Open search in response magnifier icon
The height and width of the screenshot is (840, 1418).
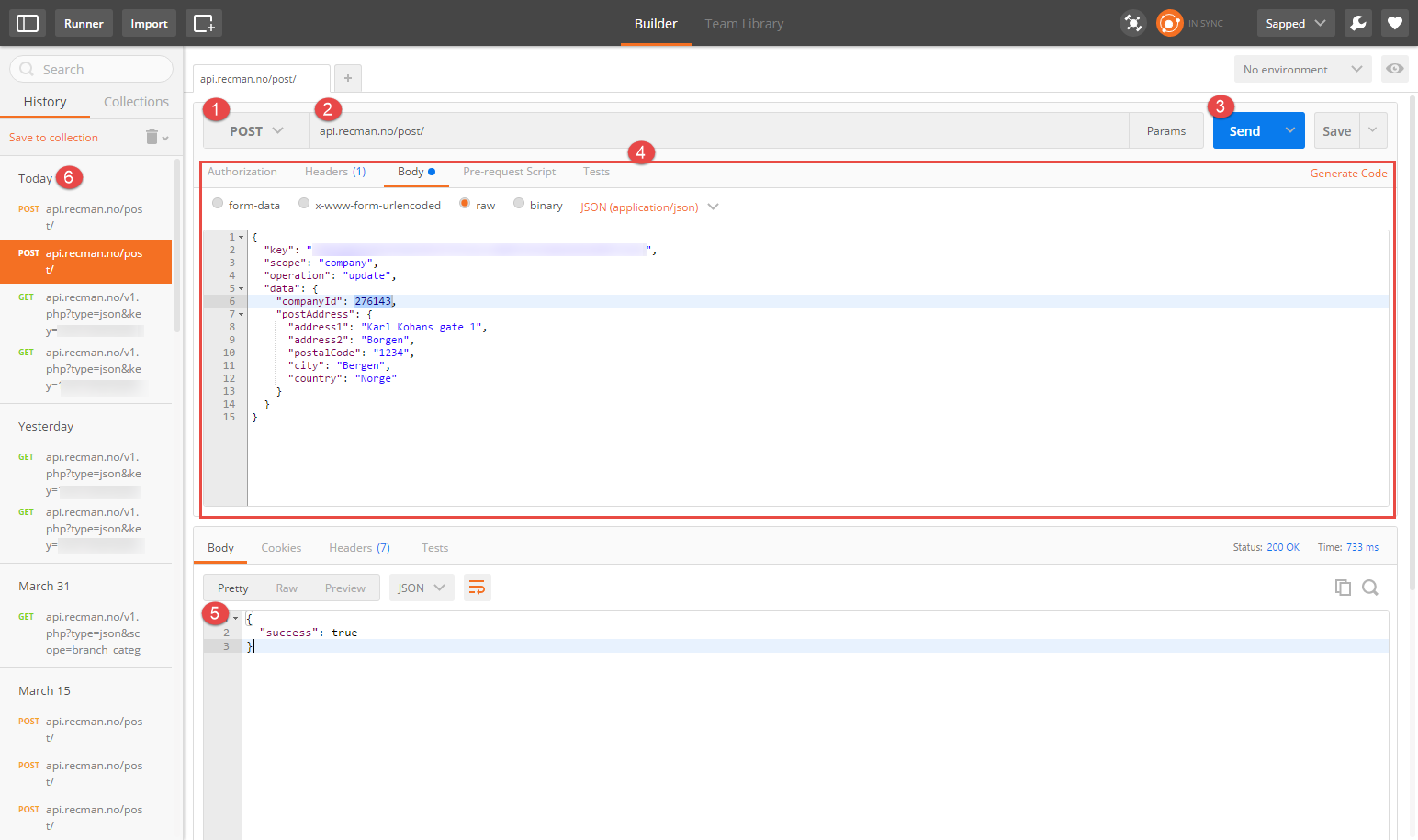(x=1369, y=588)
